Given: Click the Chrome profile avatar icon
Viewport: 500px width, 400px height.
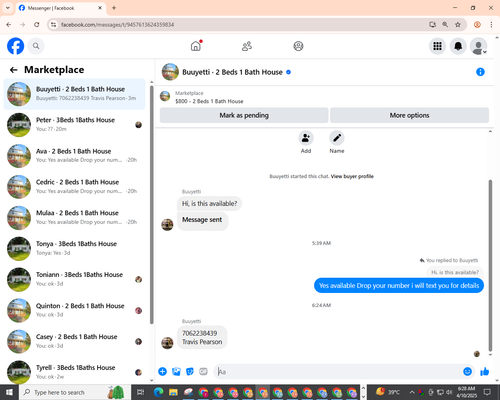Looking at the screenshot, I should click(x=477, y=24).
